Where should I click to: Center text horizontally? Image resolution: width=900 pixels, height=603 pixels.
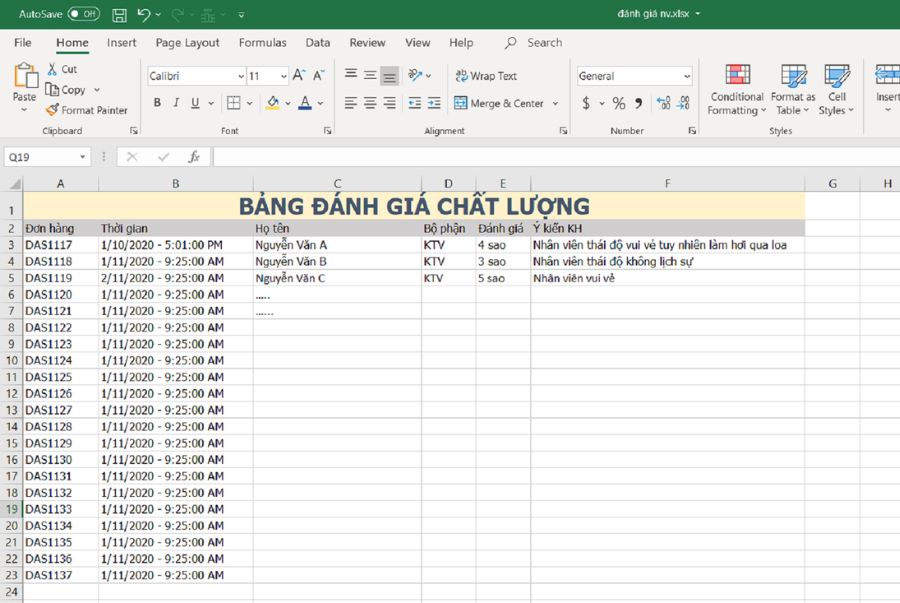click(x=370, y=103)
